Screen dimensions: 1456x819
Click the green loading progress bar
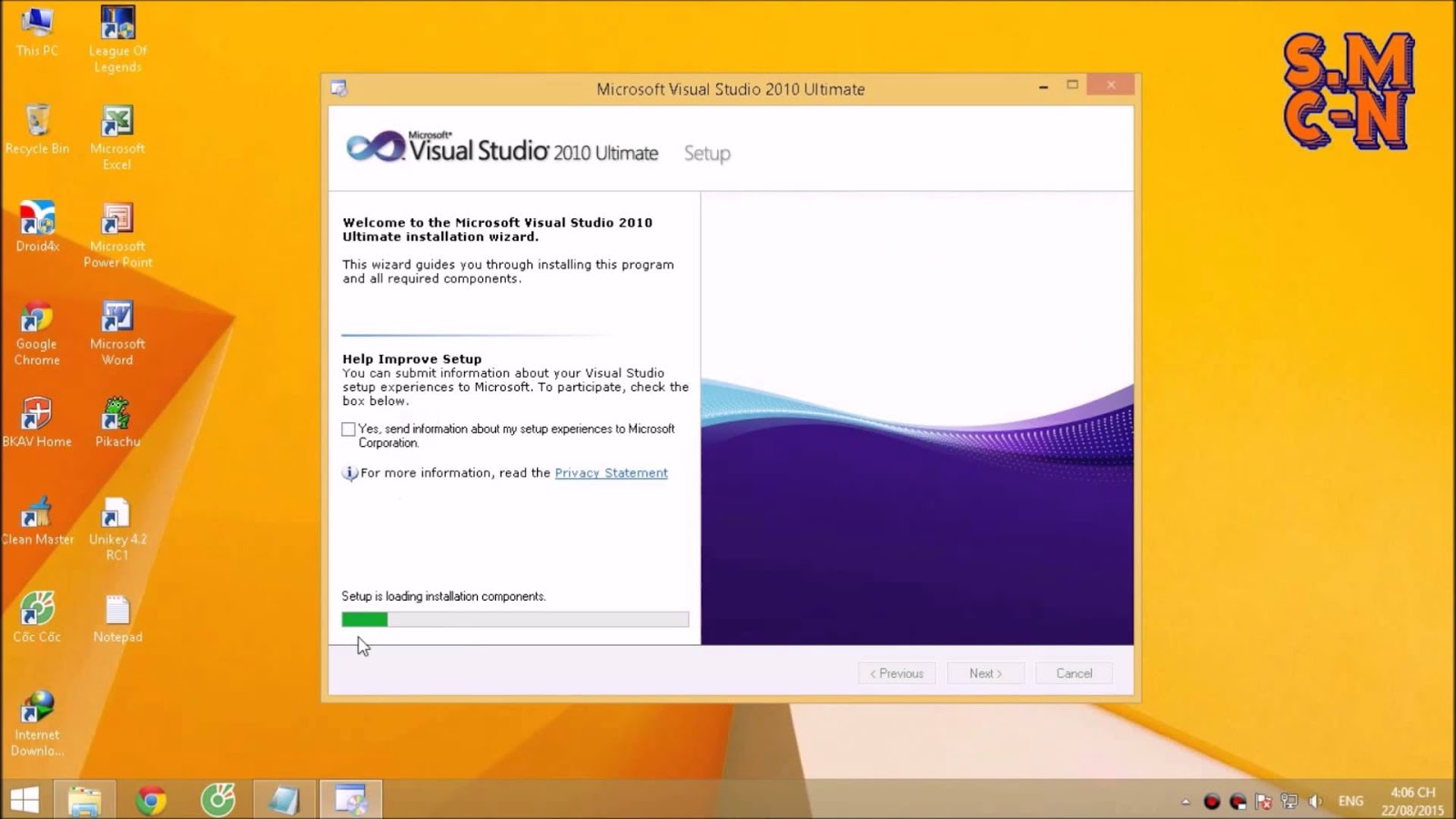(x=515, y=620)
